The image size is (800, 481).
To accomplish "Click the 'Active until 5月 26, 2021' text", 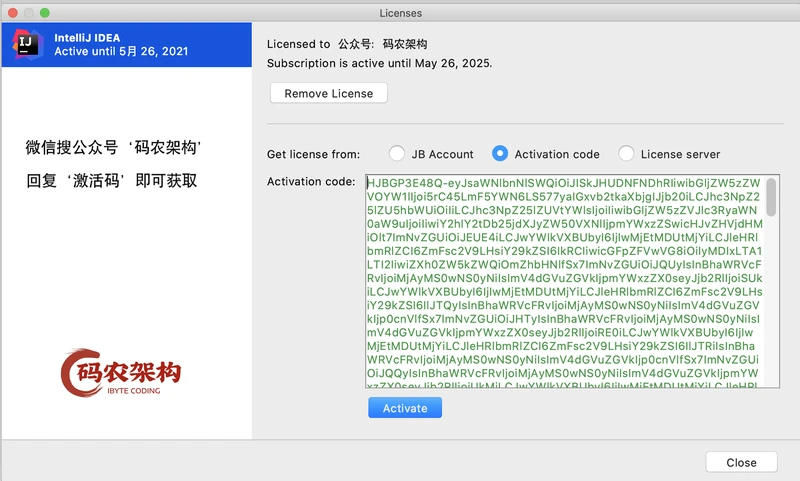I will pos(120,51).
